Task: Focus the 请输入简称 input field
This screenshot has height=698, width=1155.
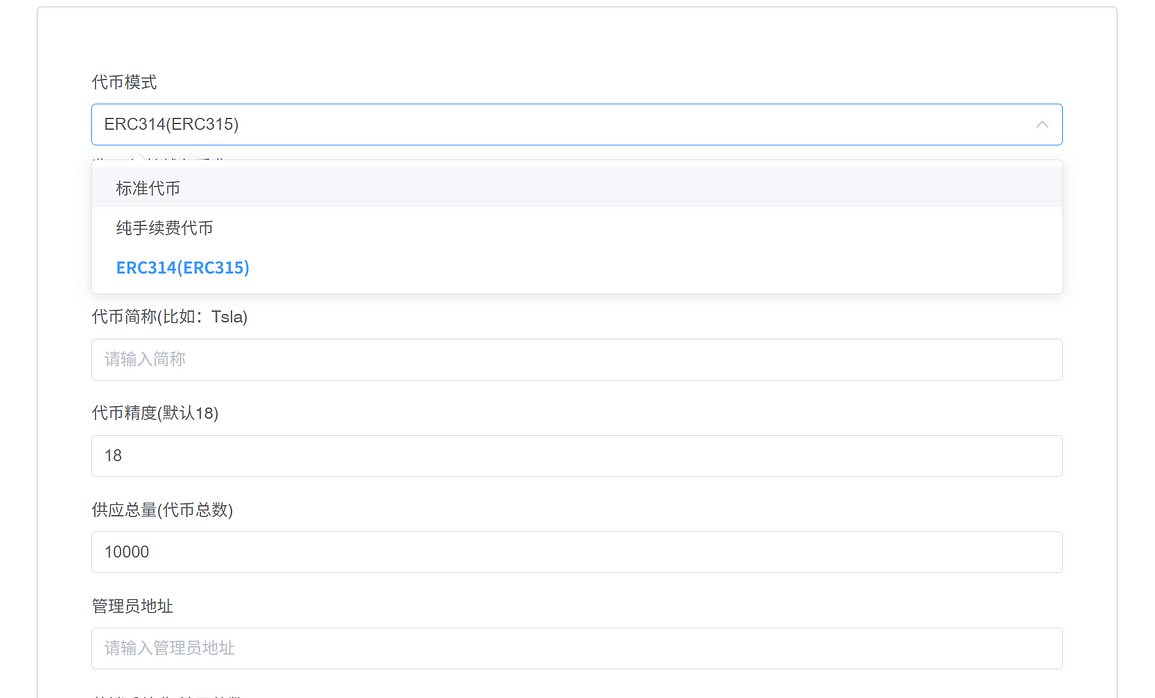Action: coord(577,359)
